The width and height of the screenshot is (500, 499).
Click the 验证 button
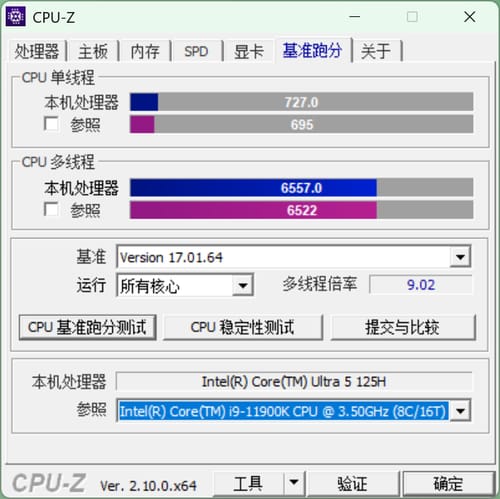[x=353, y=483]
